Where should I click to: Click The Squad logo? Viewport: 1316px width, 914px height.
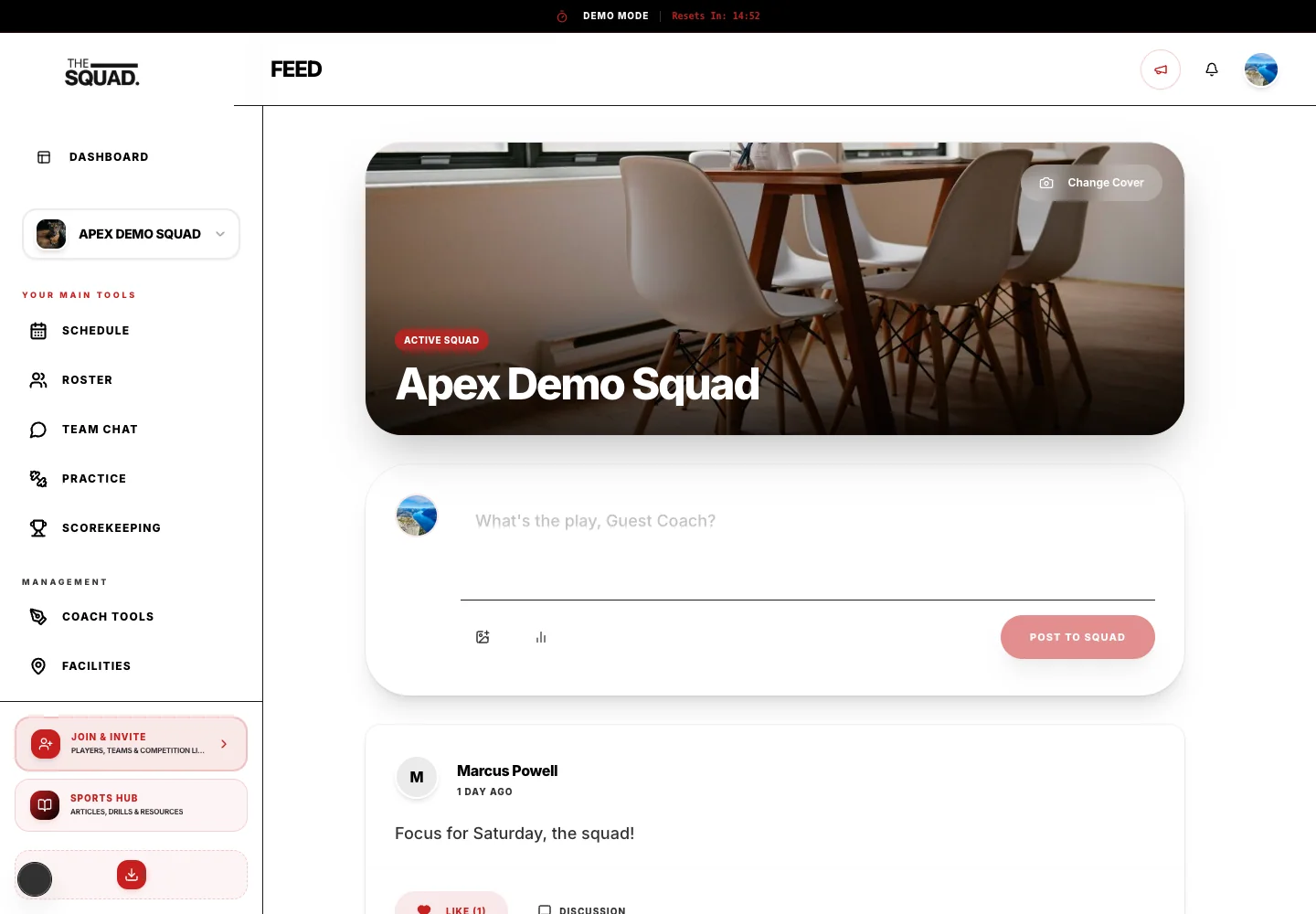pos(101,72)
